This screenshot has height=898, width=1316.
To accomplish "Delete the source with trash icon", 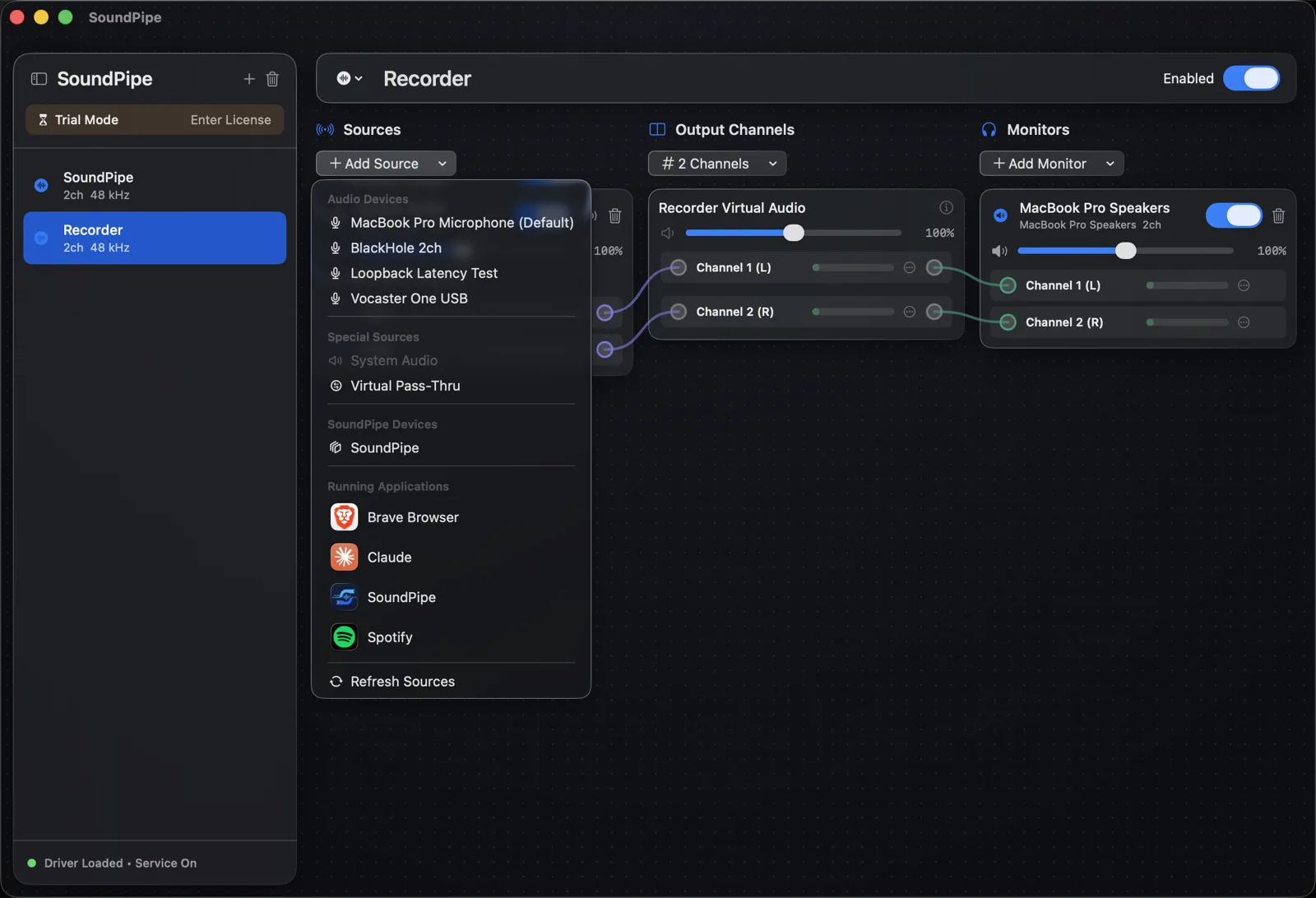I will (614, 216).
